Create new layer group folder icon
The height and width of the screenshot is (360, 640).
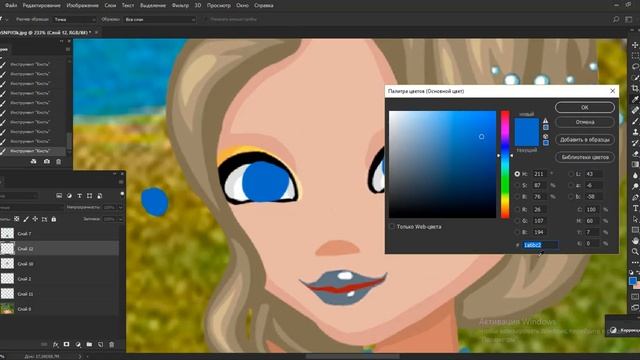[89, 344]
